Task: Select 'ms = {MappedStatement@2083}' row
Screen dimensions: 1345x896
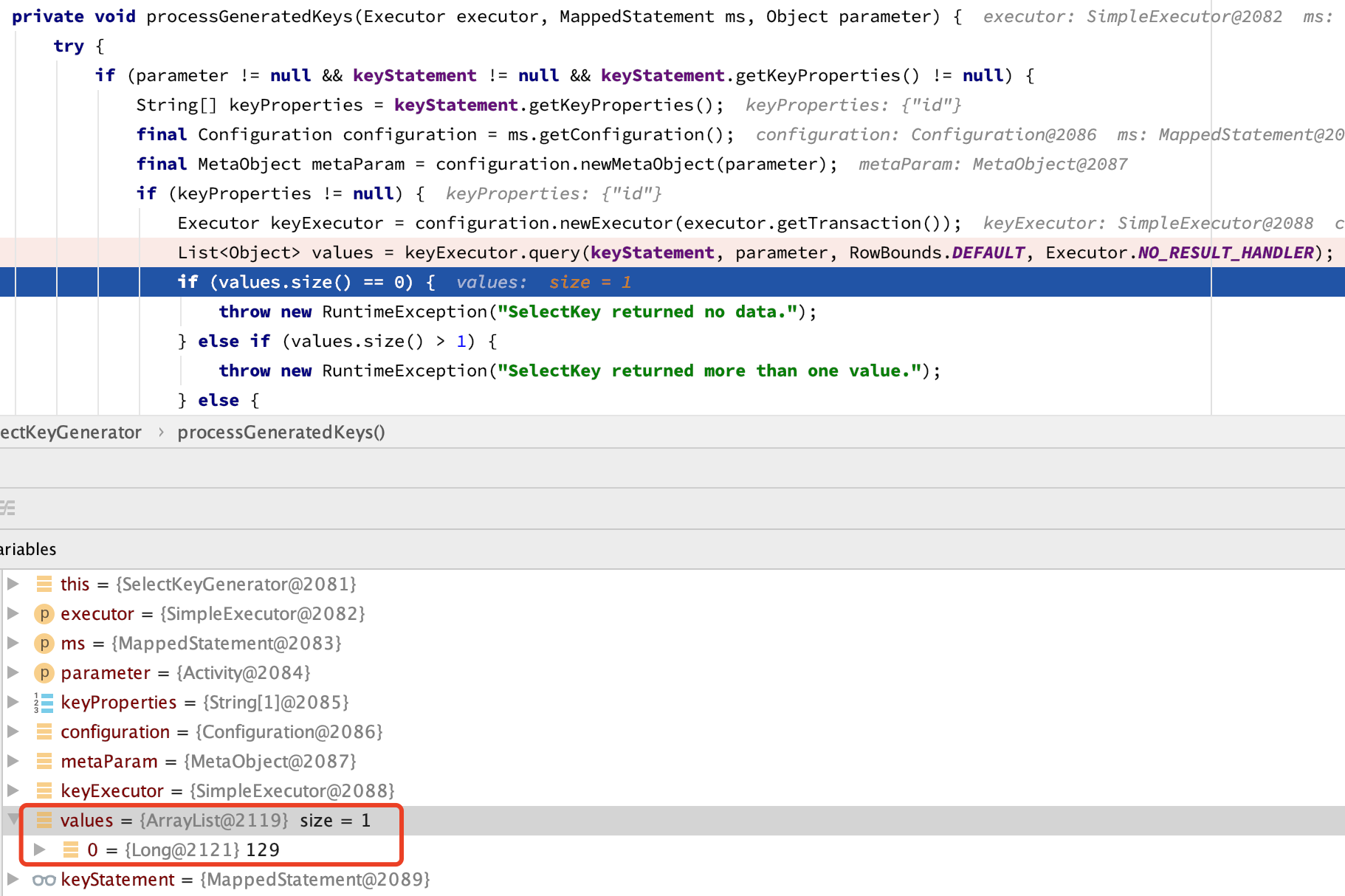Action: [672, 643]
